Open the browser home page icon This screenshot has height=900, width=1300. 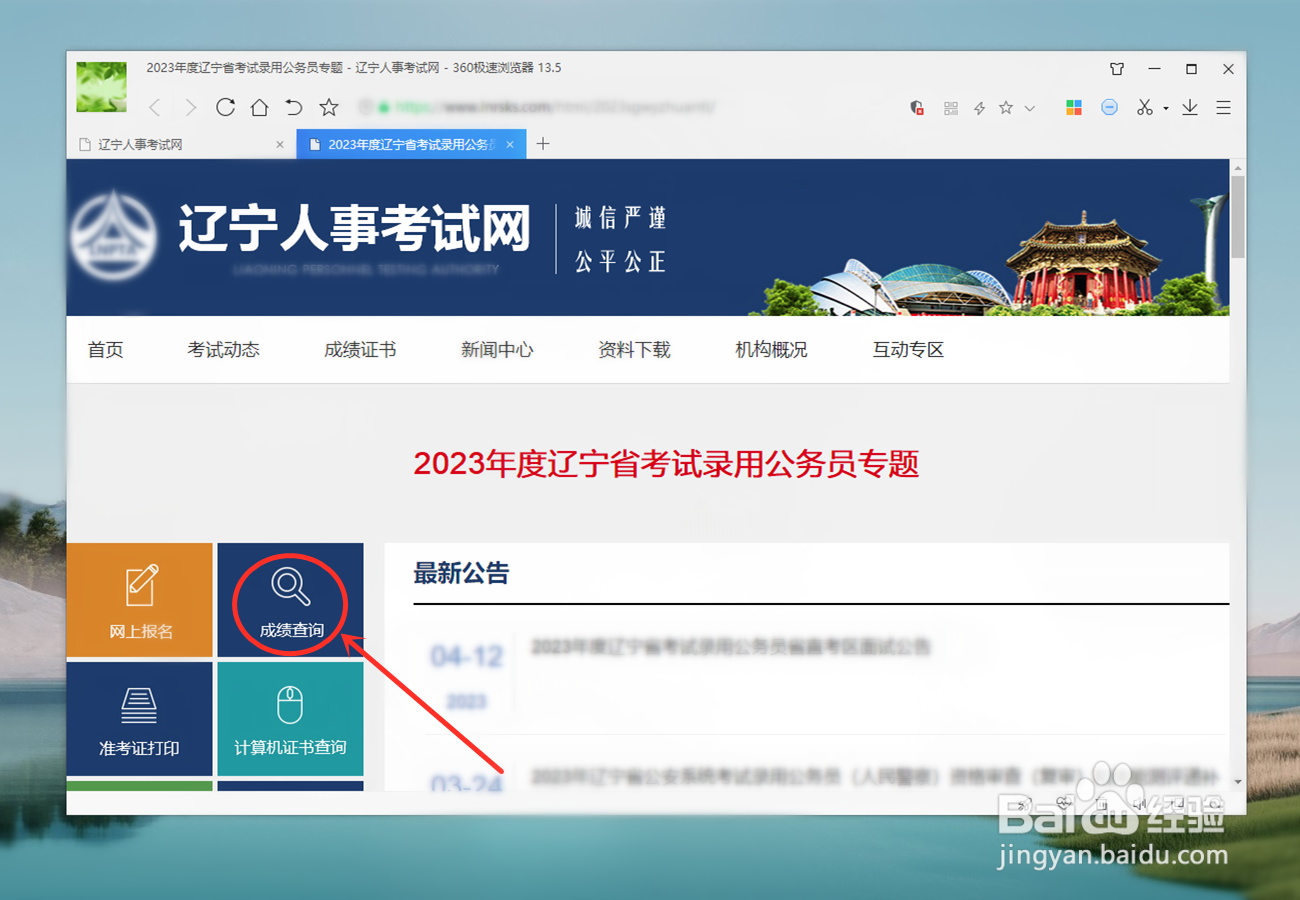pos(259,107)
